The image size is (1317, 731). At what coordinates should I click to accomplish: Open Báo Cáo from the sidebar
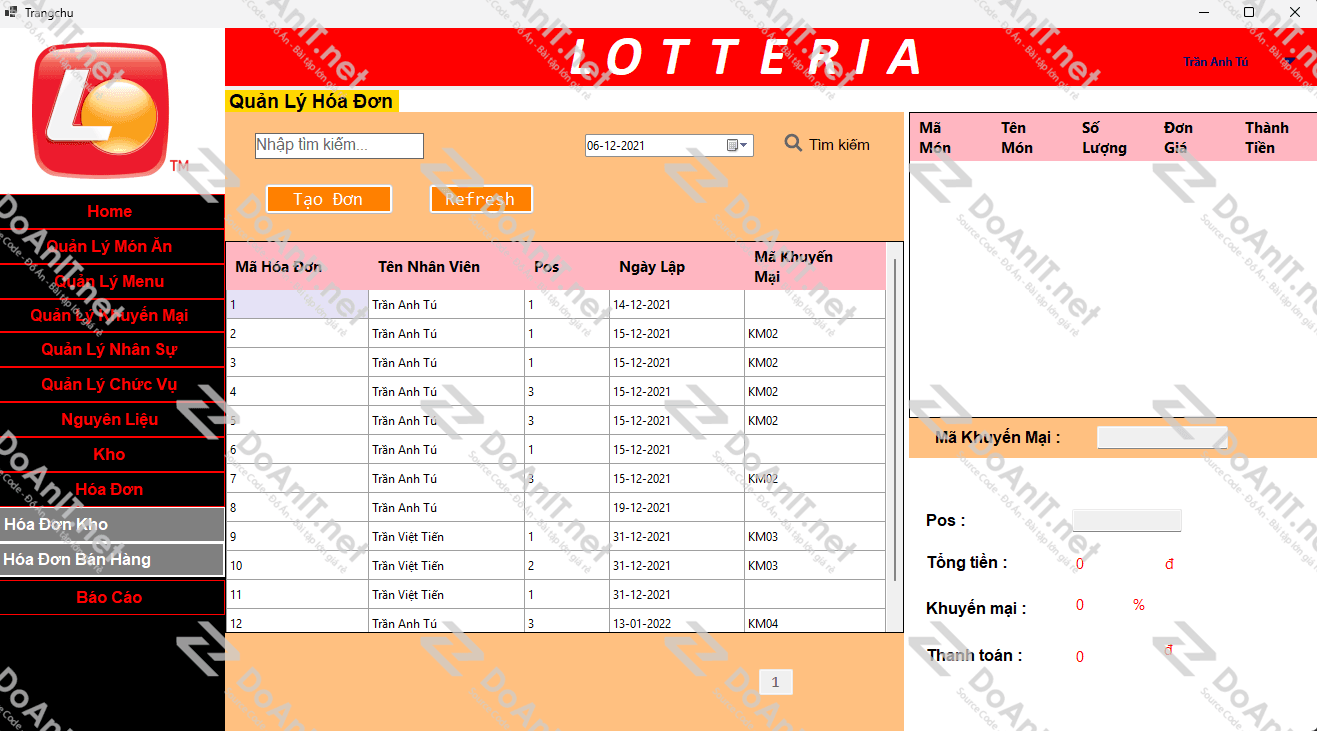(110, 598)
